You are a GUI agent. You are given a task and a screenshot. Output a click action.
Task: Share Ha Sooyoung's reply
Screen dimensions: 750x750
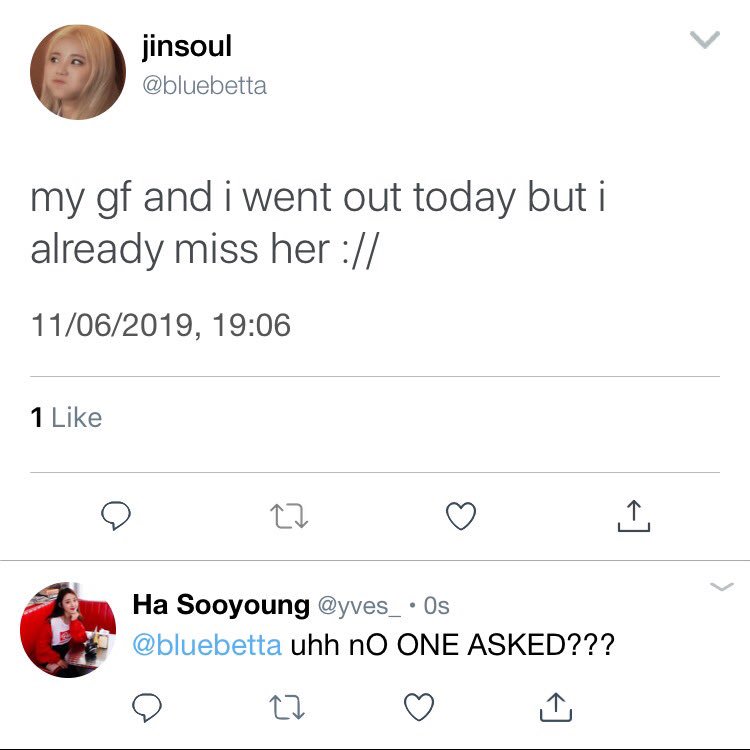[x=556, y=707]
